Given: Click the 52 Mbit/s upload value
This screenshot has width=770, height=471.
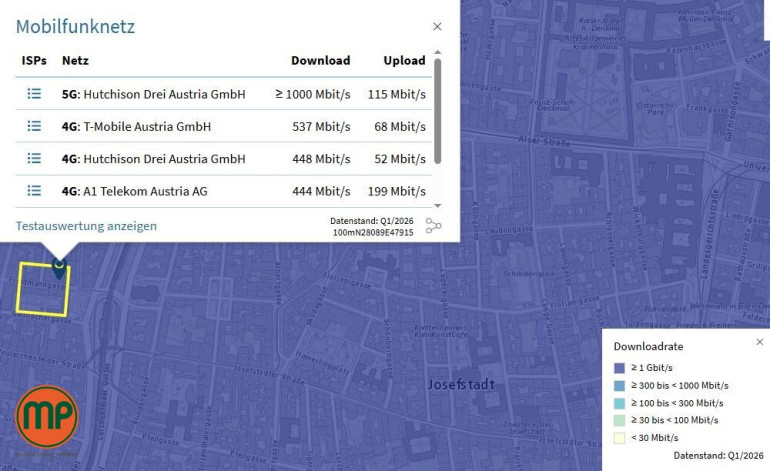Looking at the screenshot, I should [x=400, y=159].
